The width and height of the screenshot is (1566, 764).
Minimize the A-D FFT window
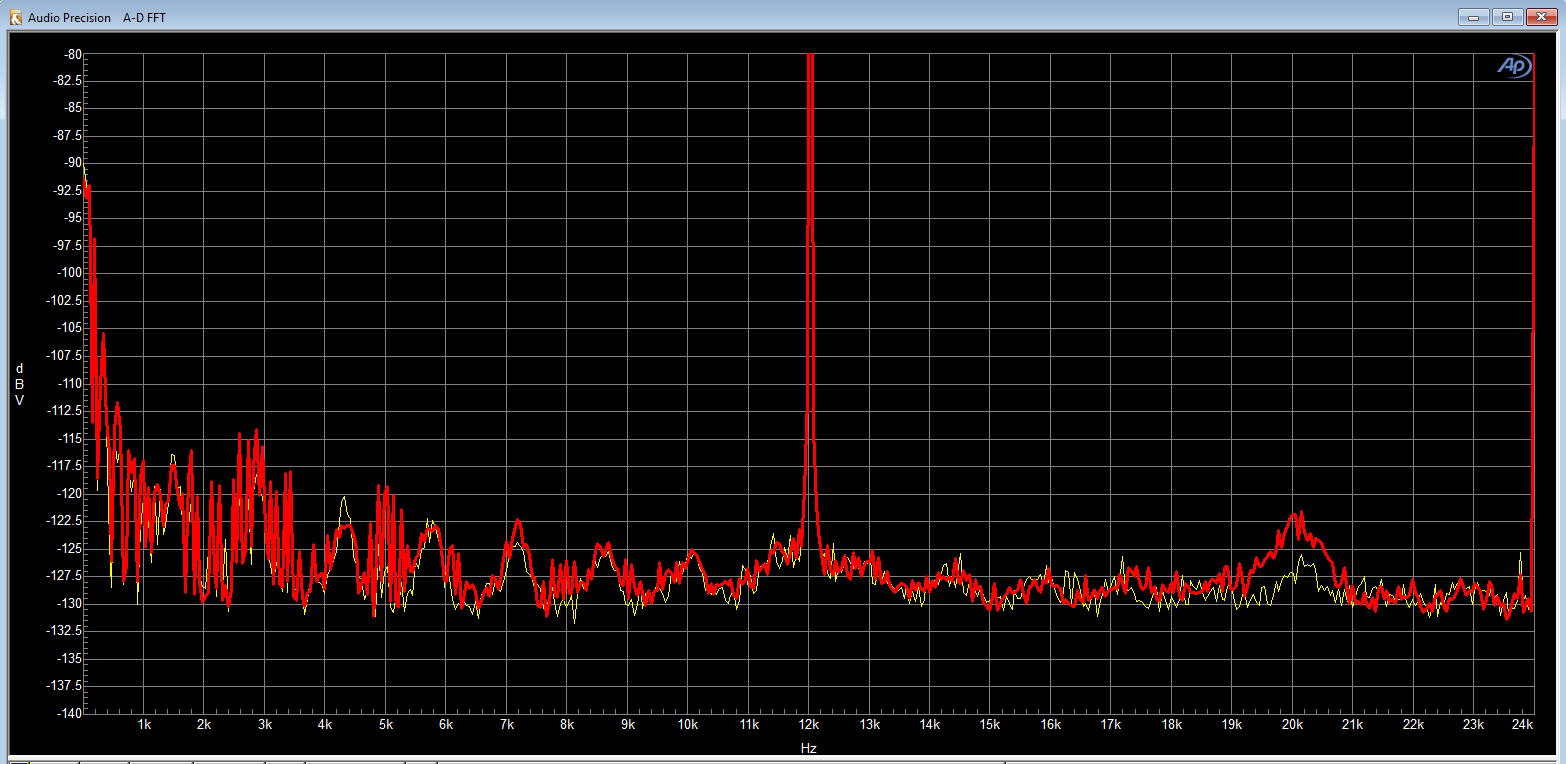(x=1474, y=16)
